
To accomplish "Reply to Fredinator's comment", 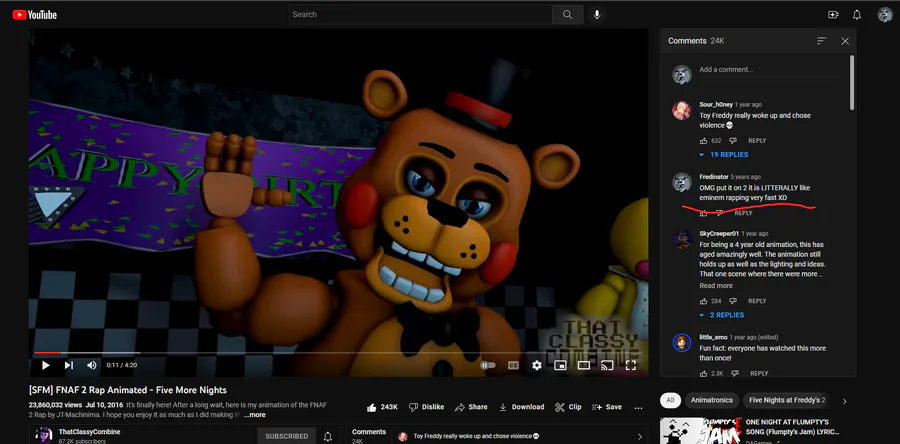I will click(x=743, y=213).
